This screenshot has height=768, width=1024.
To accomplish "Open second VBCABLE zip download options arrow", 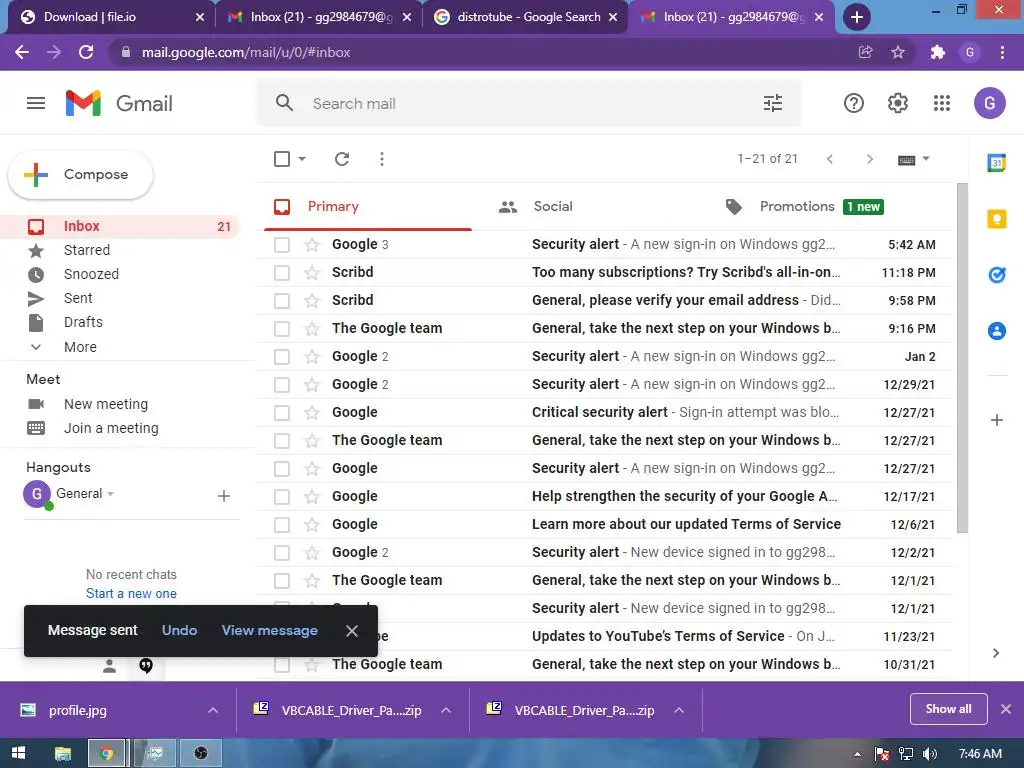I will pyautogui.click(x=679, y=710).
